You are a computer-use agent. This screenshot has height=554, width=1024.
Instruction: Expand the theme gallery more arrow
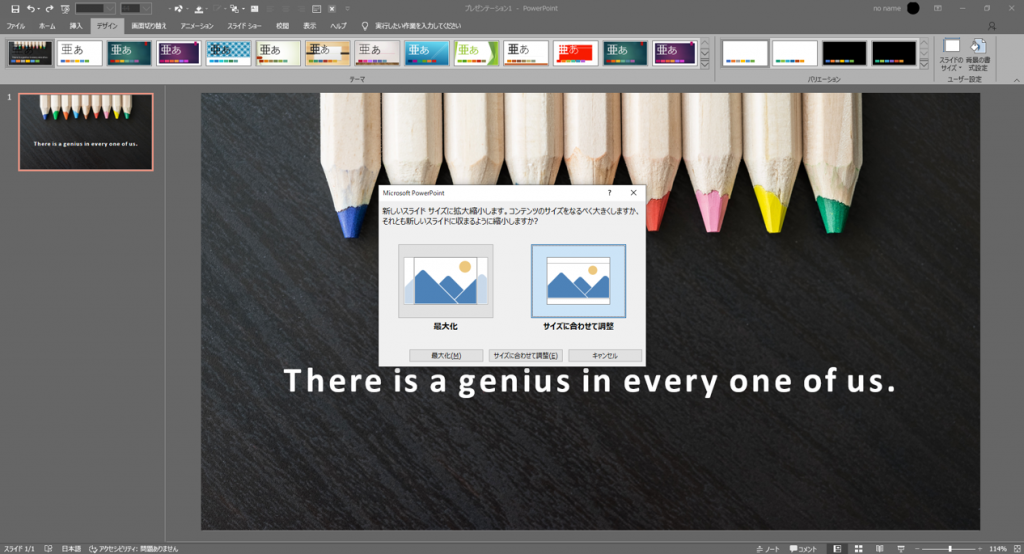(x=706, y=66)
